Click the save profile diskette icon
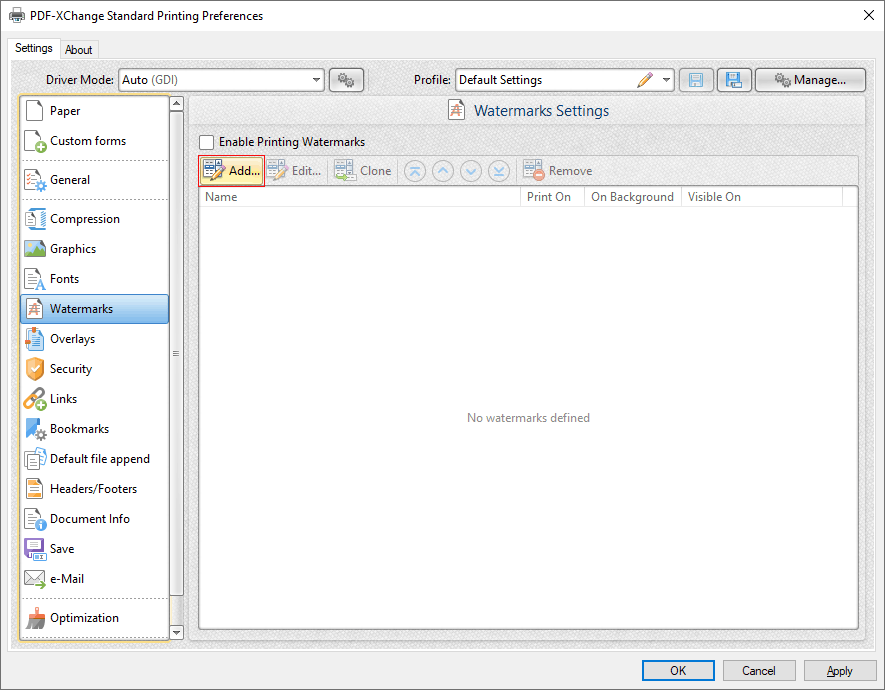 [x=696, y=79]
